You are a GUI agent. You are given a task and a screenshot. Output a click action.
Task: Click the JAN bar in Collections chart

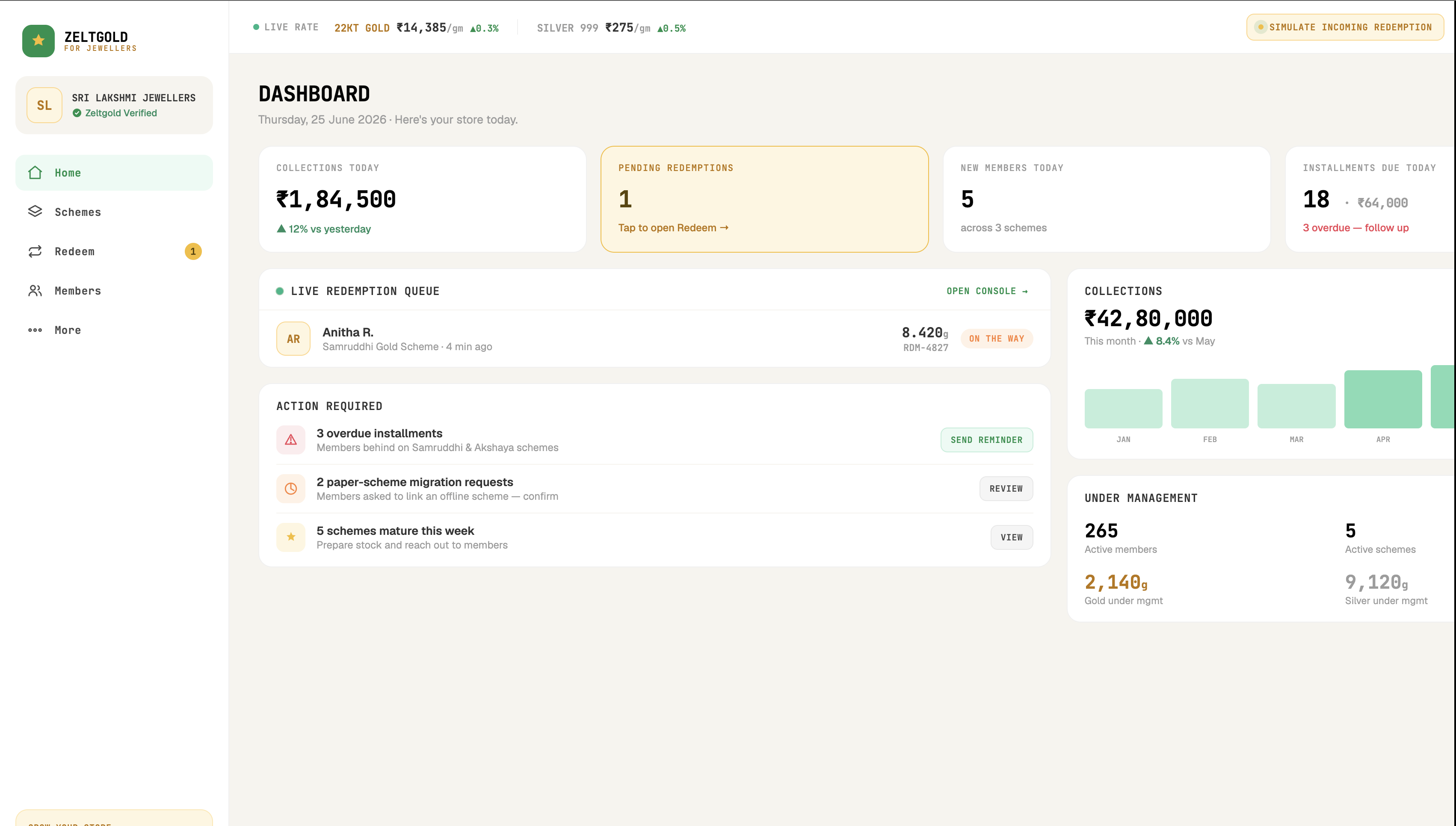click(1123, 408)
